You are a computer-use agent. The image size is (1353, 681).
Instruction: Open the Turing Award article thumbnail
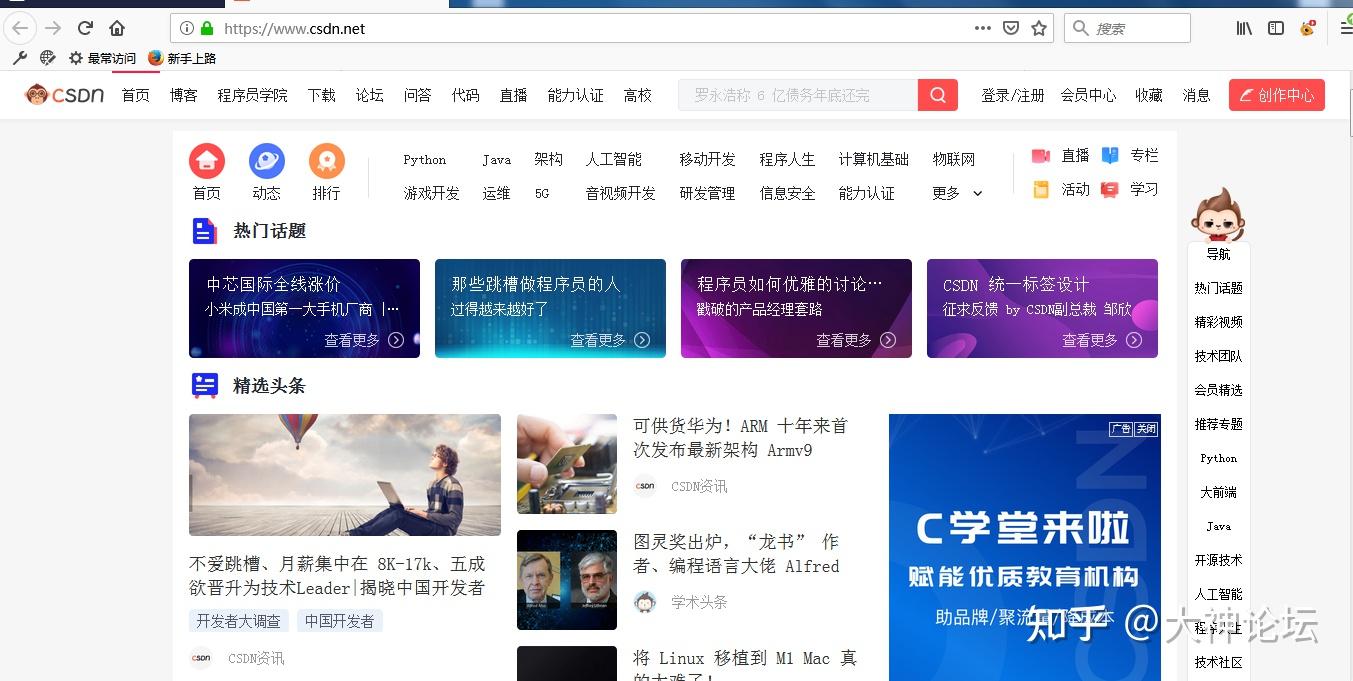click(567, 580)
